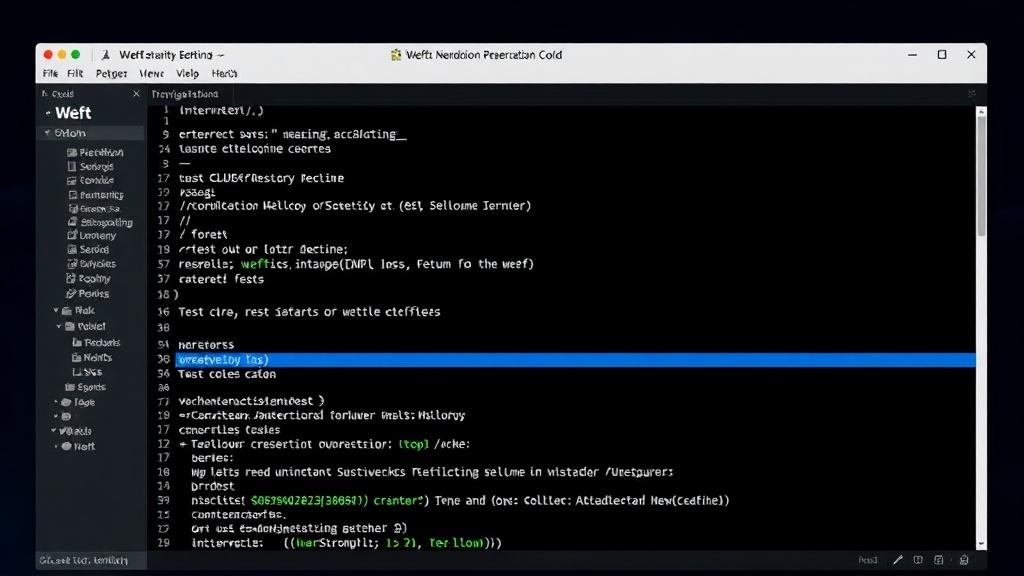Click the folder icon beside Rlak
The width and height of the screenshot is (1024, 576).
coord(67,311)
